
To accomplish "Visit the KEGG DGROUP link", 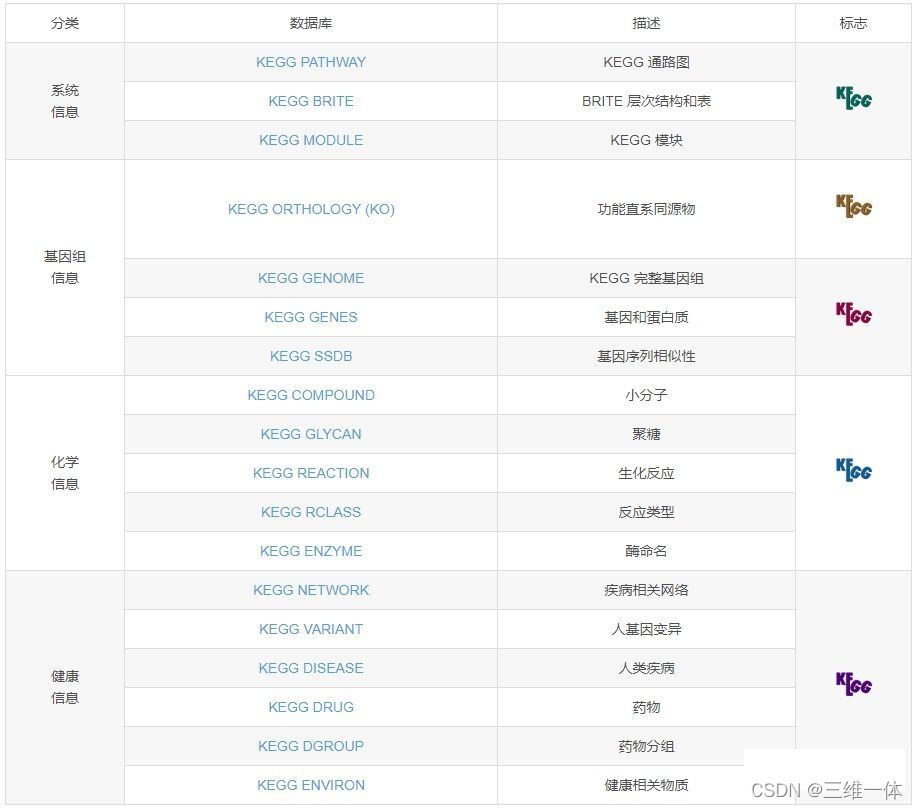I will pyautogui.click(x=311, y=746).
